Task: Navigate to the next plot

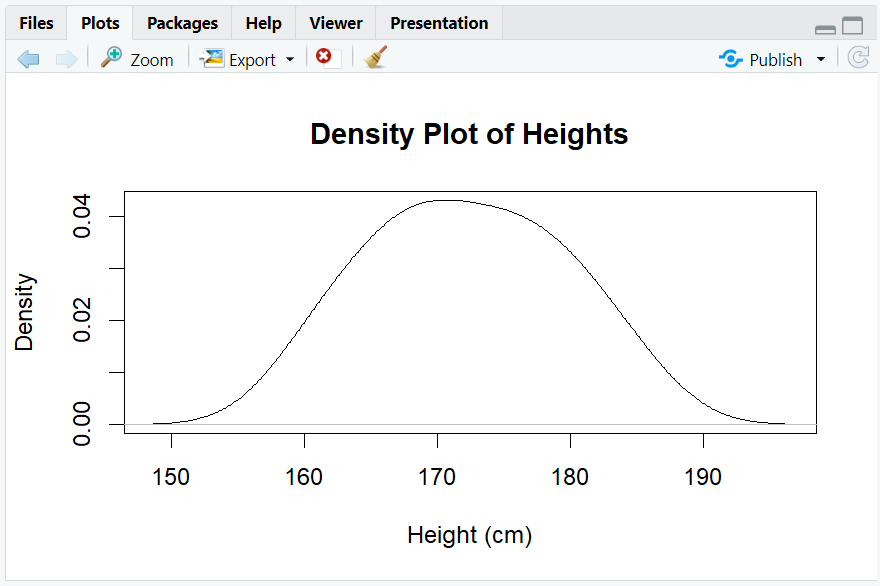Action: [x=66, y=58]
